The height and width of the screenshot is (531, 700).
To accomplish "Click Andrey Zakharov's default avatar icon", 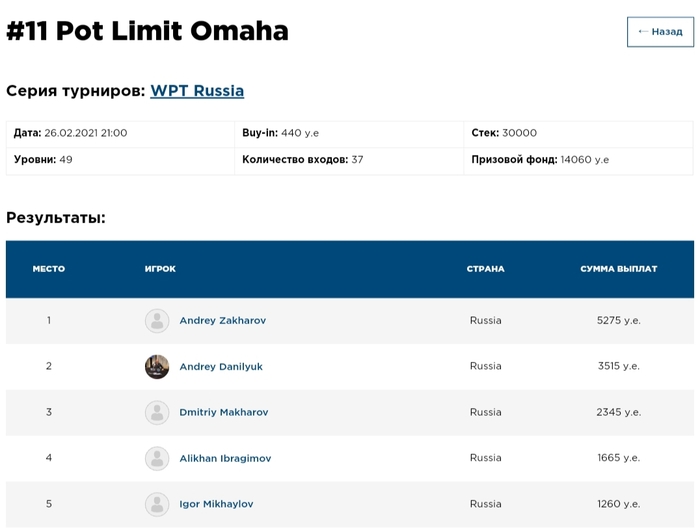I will [157, 321].
